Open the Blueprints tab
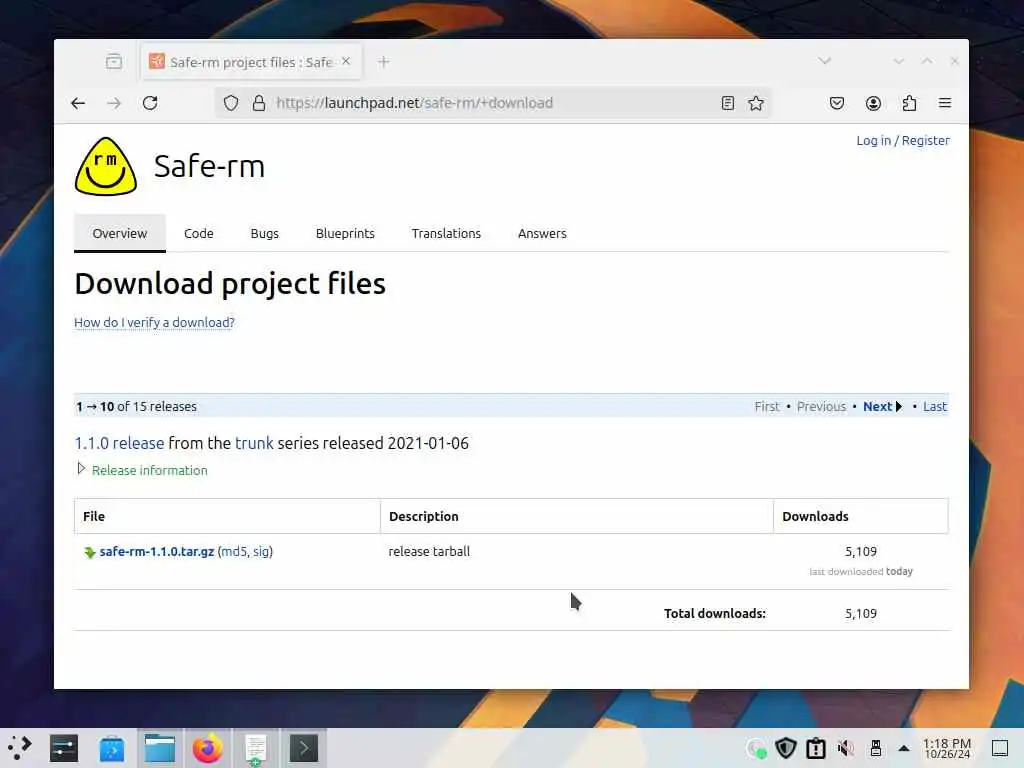This screenshot has width=1024, height=768. click(x=345, y=233)
